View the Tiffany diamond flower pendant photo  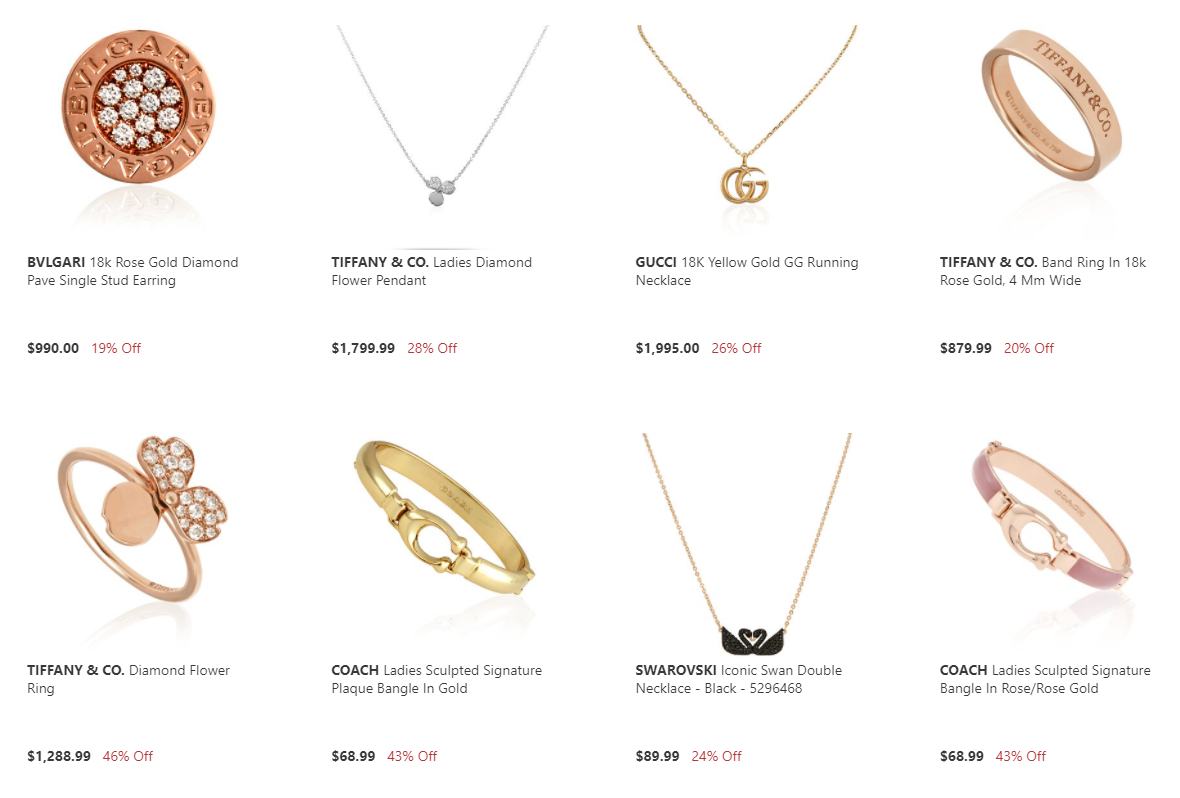click(x=442, y=126)
